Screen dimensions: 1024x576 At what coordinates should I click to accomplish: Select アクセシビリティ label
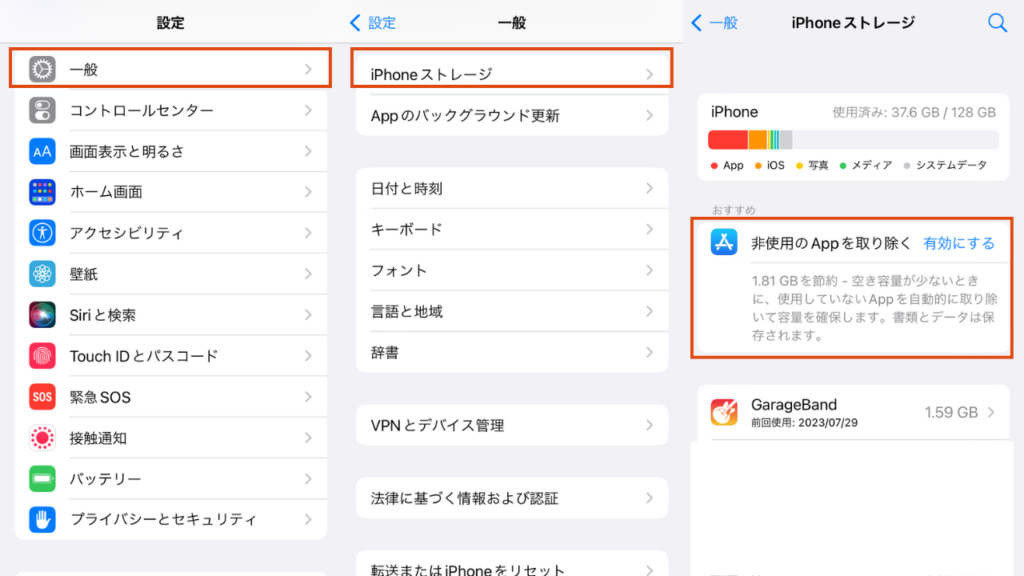coord(127,233)
